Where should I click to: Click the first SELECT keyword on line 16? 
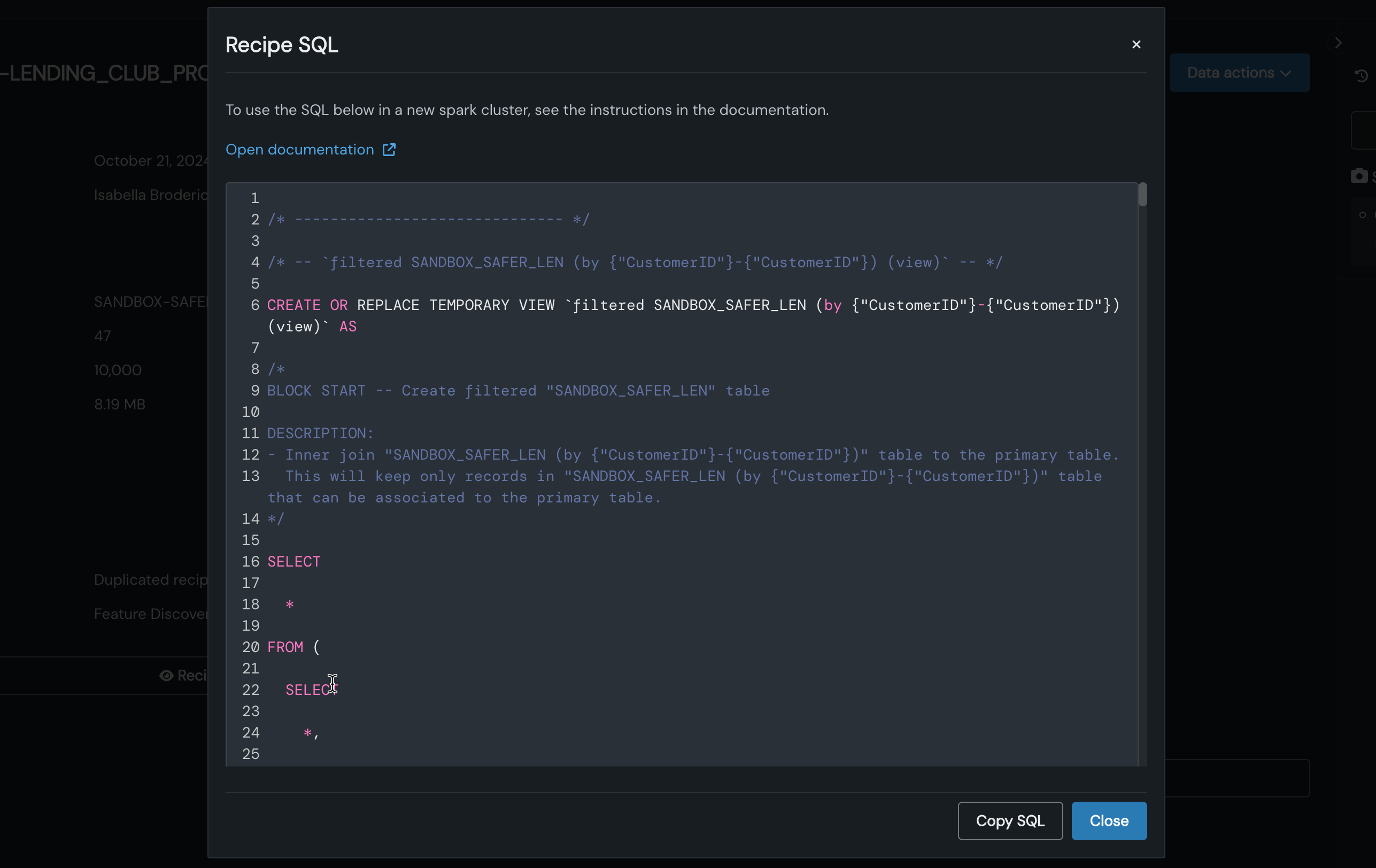293,562
